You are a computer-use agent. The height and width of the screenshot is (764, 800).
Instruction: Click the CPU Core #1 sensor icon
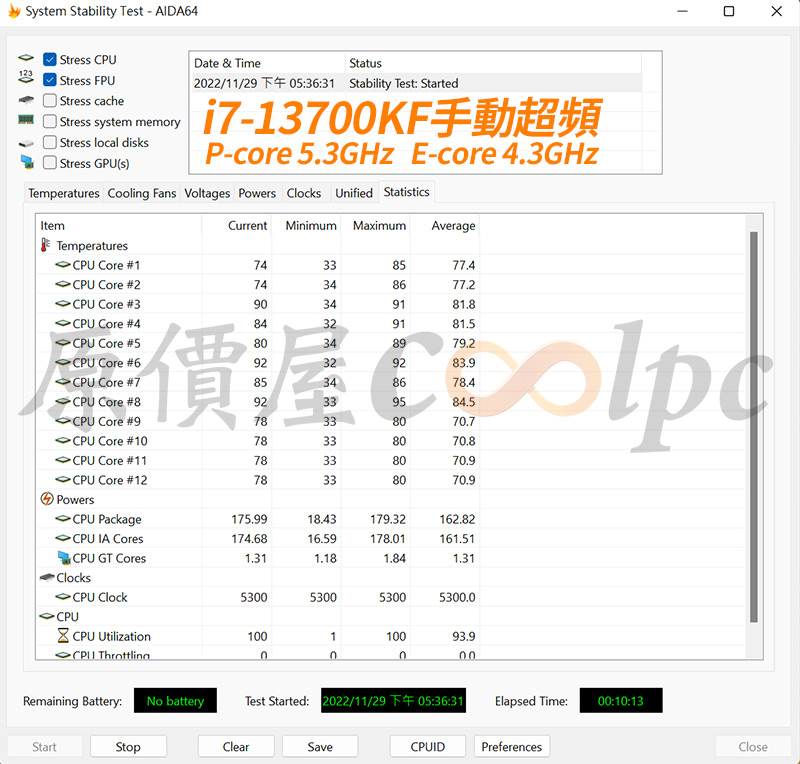[63, 264]
